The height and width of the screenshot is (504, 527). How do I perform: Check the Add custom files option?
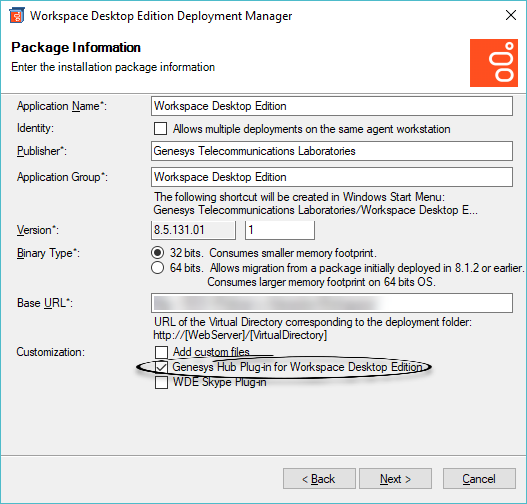[161, 352]
